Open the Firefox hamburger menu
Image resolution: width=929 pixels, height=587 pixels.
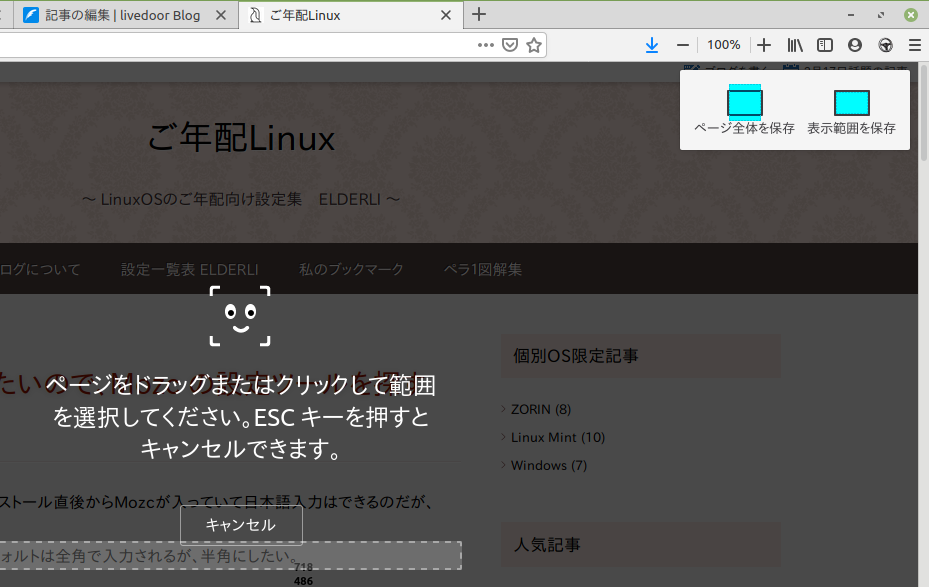(x=915, y=45)
